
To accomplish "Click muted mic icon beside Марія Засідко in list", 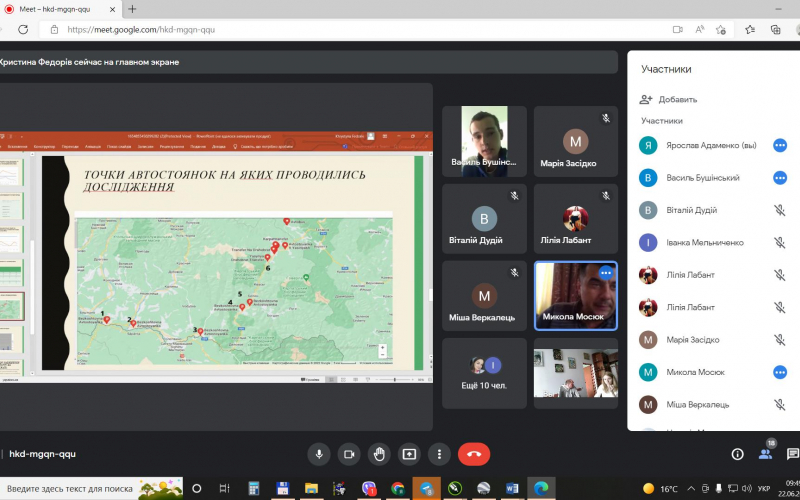I will [x=780, y=340].
